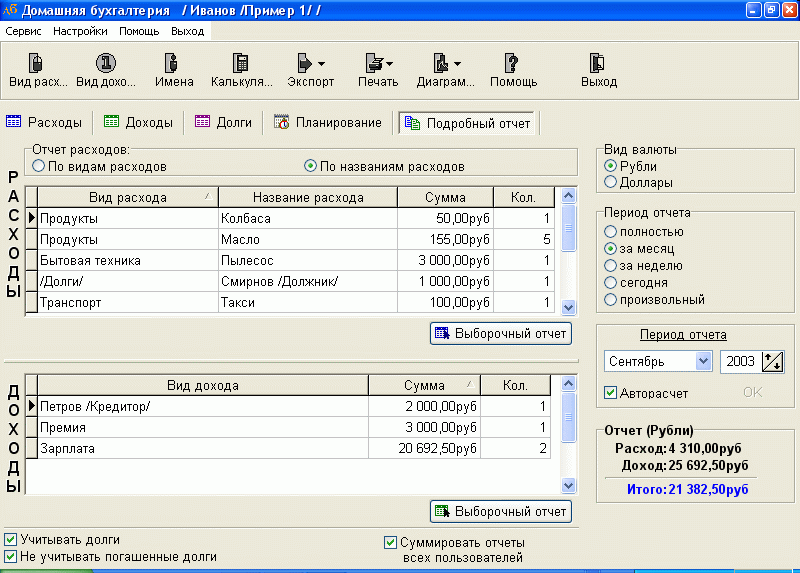
Task: Choose the 'за неделю' report period
Action: tap(611, 265)
